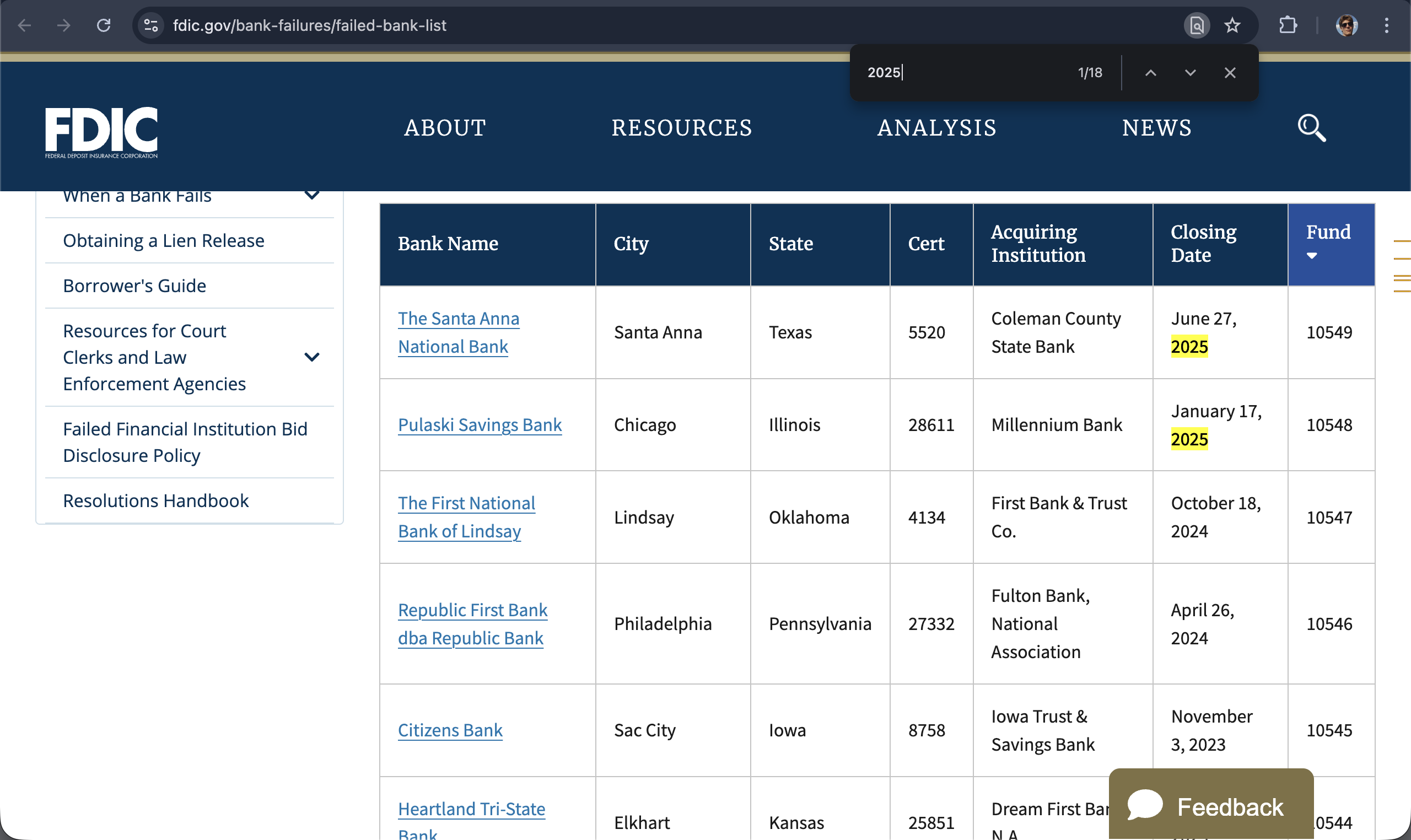Expand Resources for Court Clerks submenu
This screenshot has height=840, width=1411.
point(312,357)
